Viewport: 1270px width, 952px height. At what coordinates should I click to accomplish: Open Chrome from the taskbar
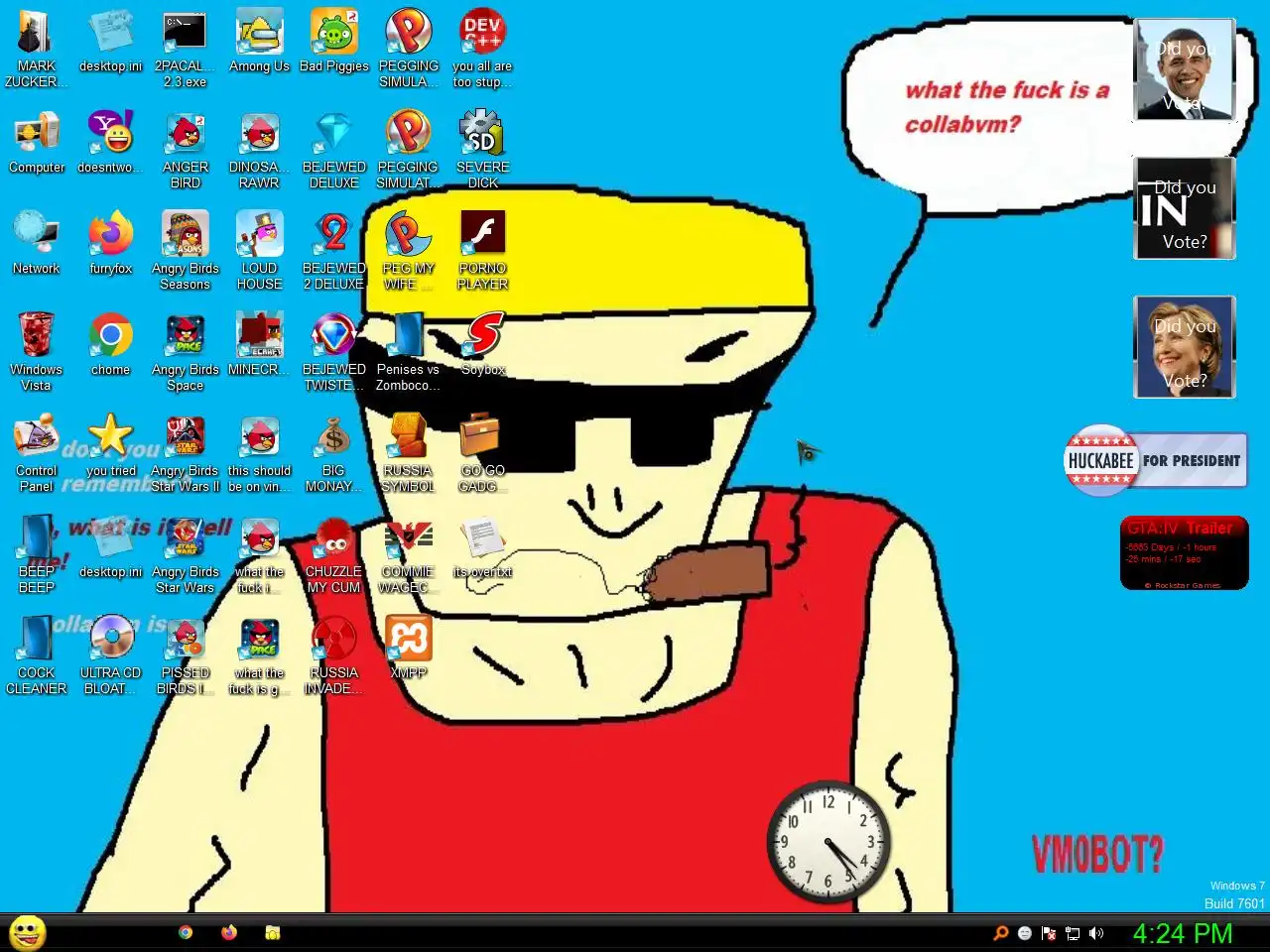point(186,932)
